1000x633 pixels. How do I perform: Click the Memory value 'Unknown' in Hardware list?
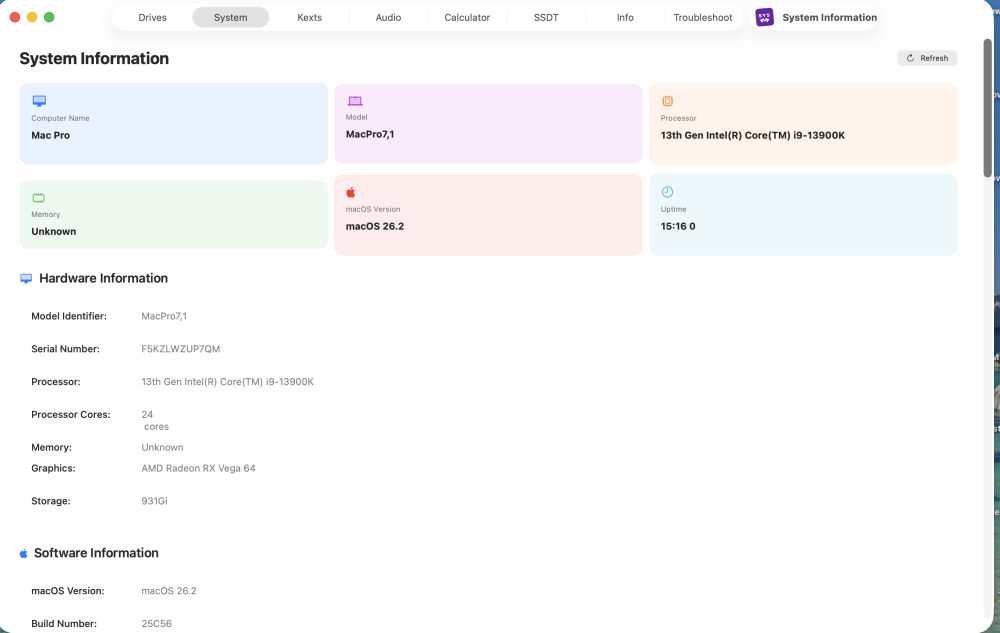click(162, 447)
